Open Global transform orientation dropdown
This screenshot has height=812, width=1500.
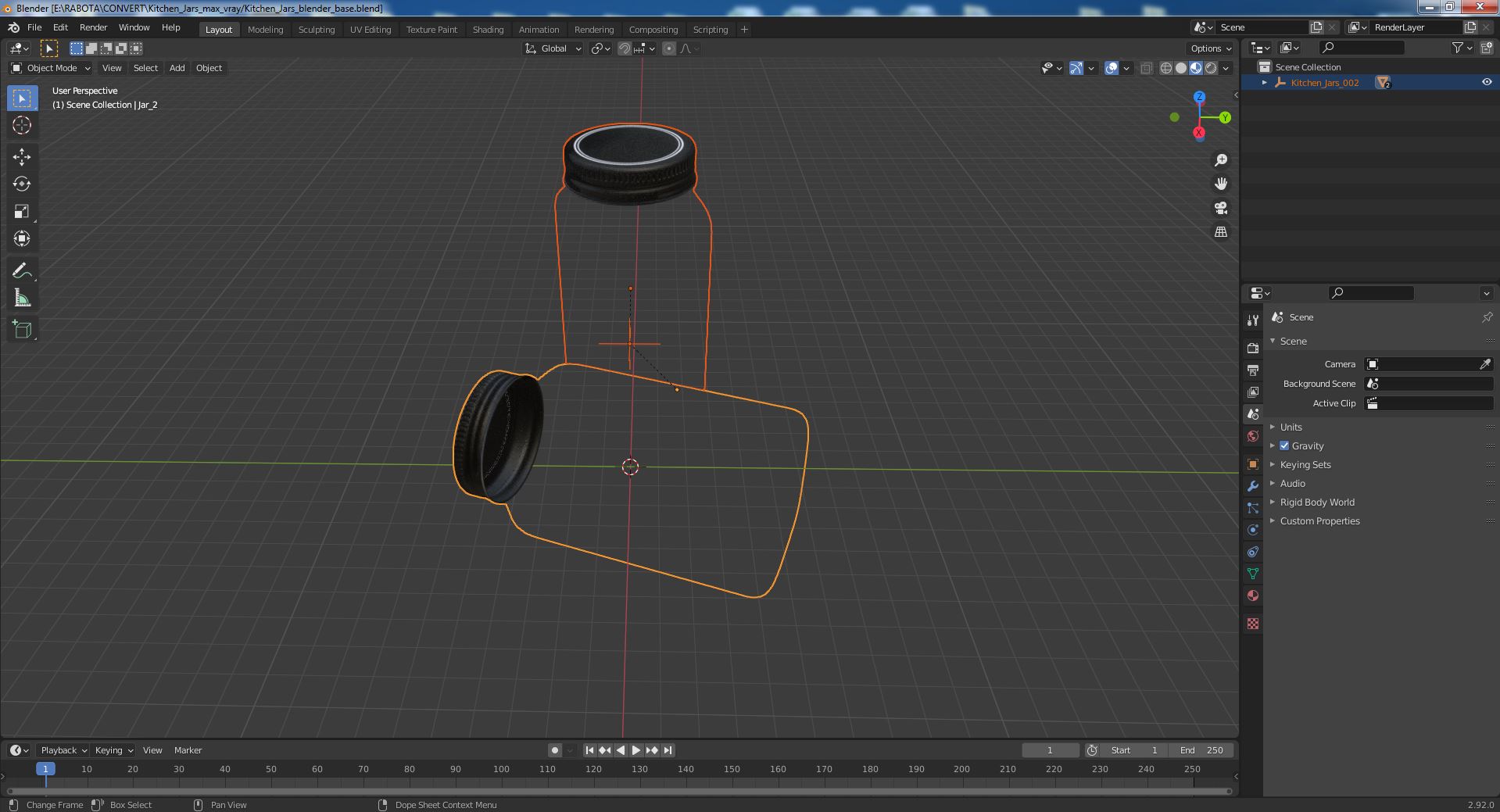[x=553, y=48]
